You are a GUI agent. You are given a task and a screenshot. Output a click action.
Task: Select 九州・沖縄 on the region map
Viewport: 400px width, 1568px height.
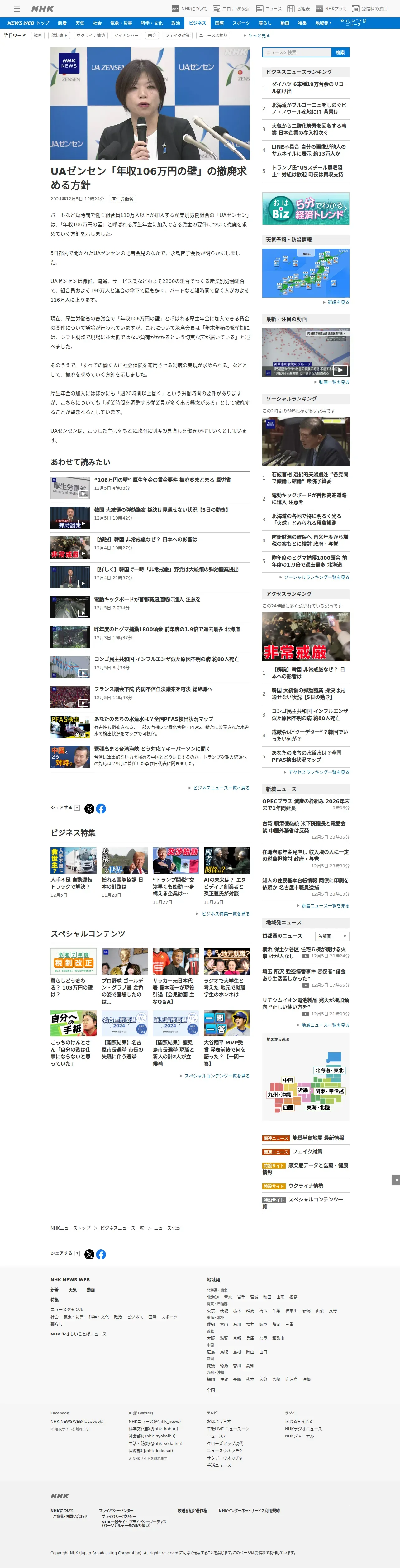tap(279, 1095)
